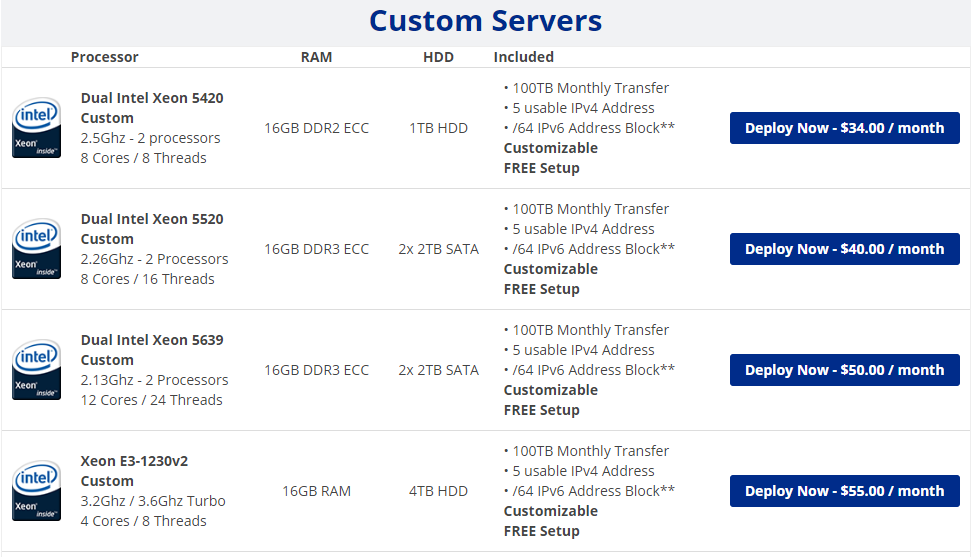The height and width of the screenshot is (557, 980).
Task: Click the 4TB HDD cell
Action: coord(438,491)
